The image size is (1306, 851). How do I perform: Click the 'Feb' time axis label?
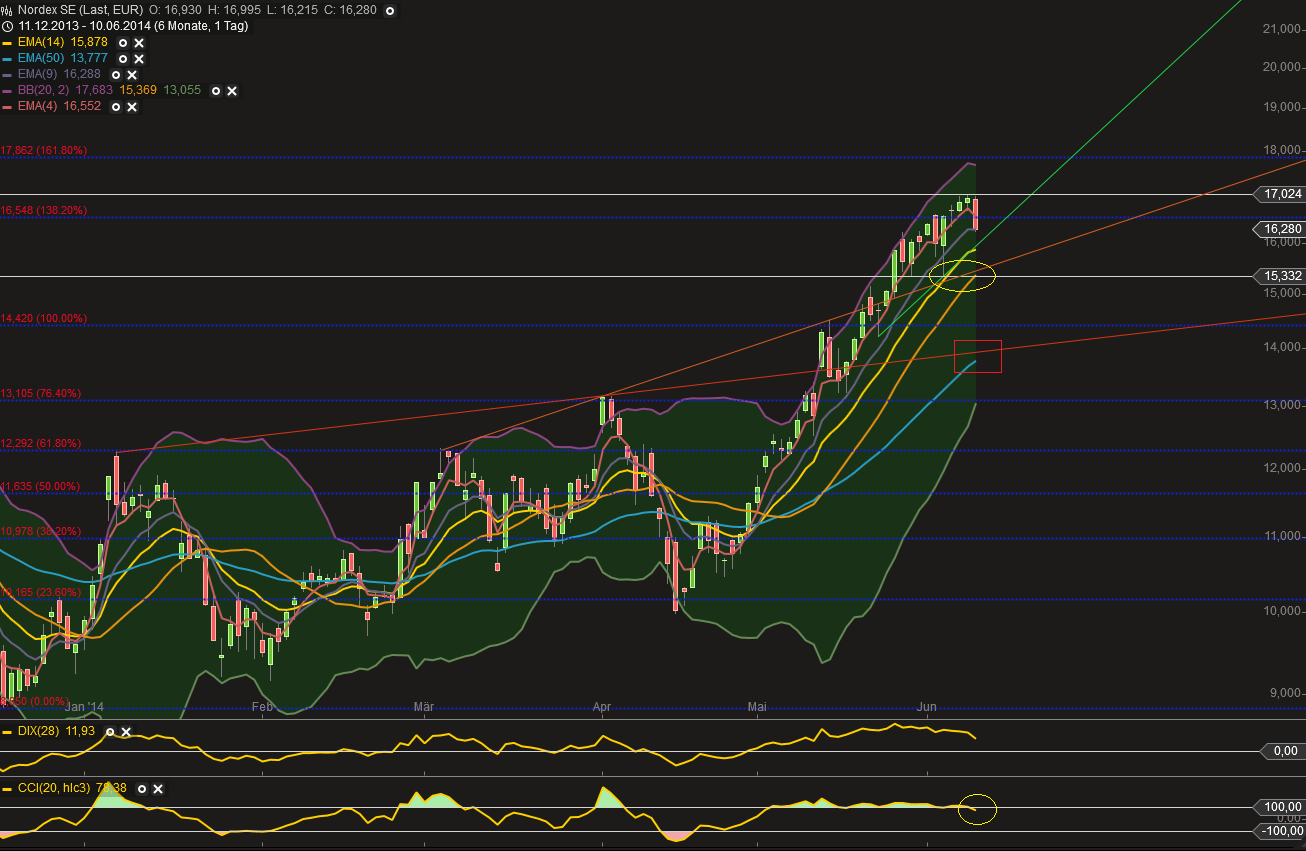pyautogui.click(x=262, y=707)
